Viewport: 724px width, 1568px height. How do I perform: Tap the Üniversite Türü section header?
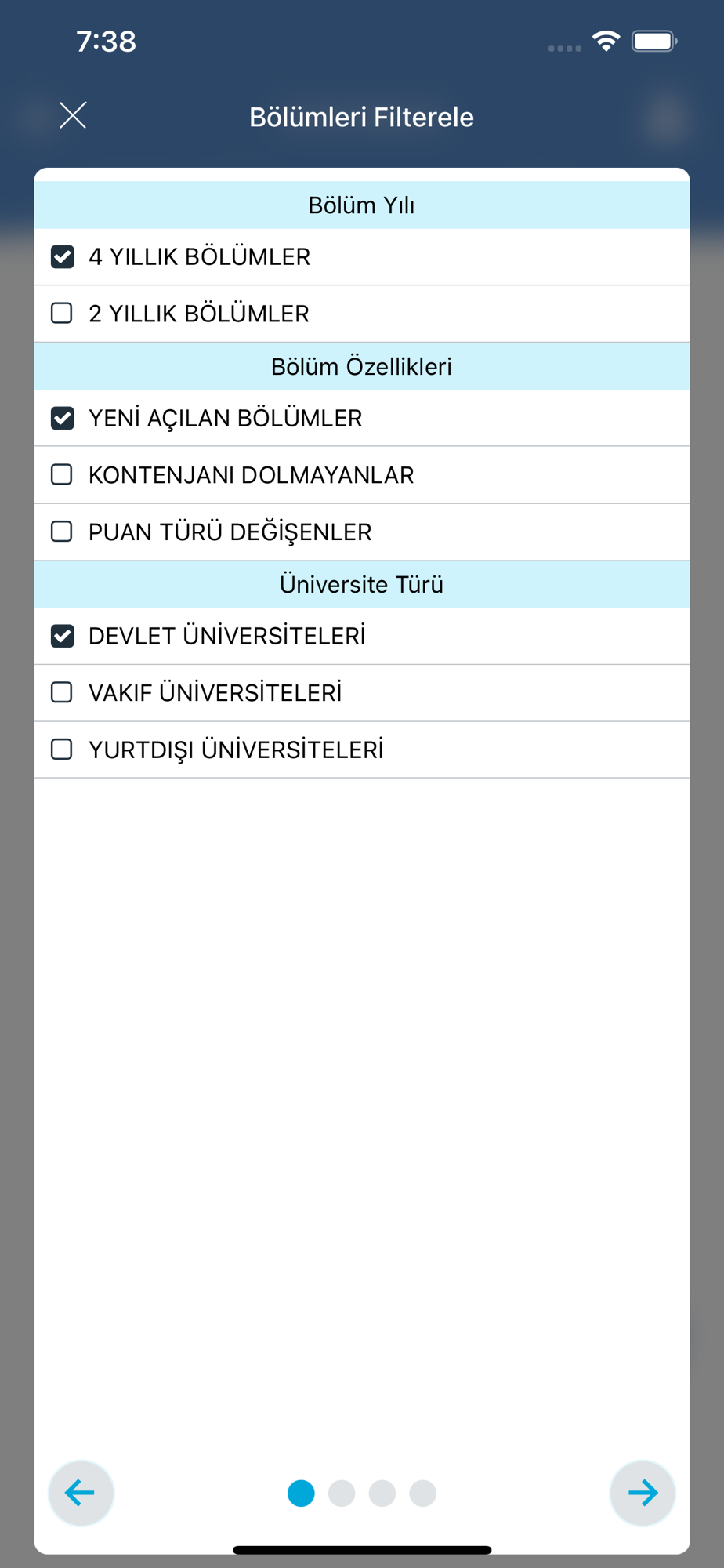click(x=362, y=584)
